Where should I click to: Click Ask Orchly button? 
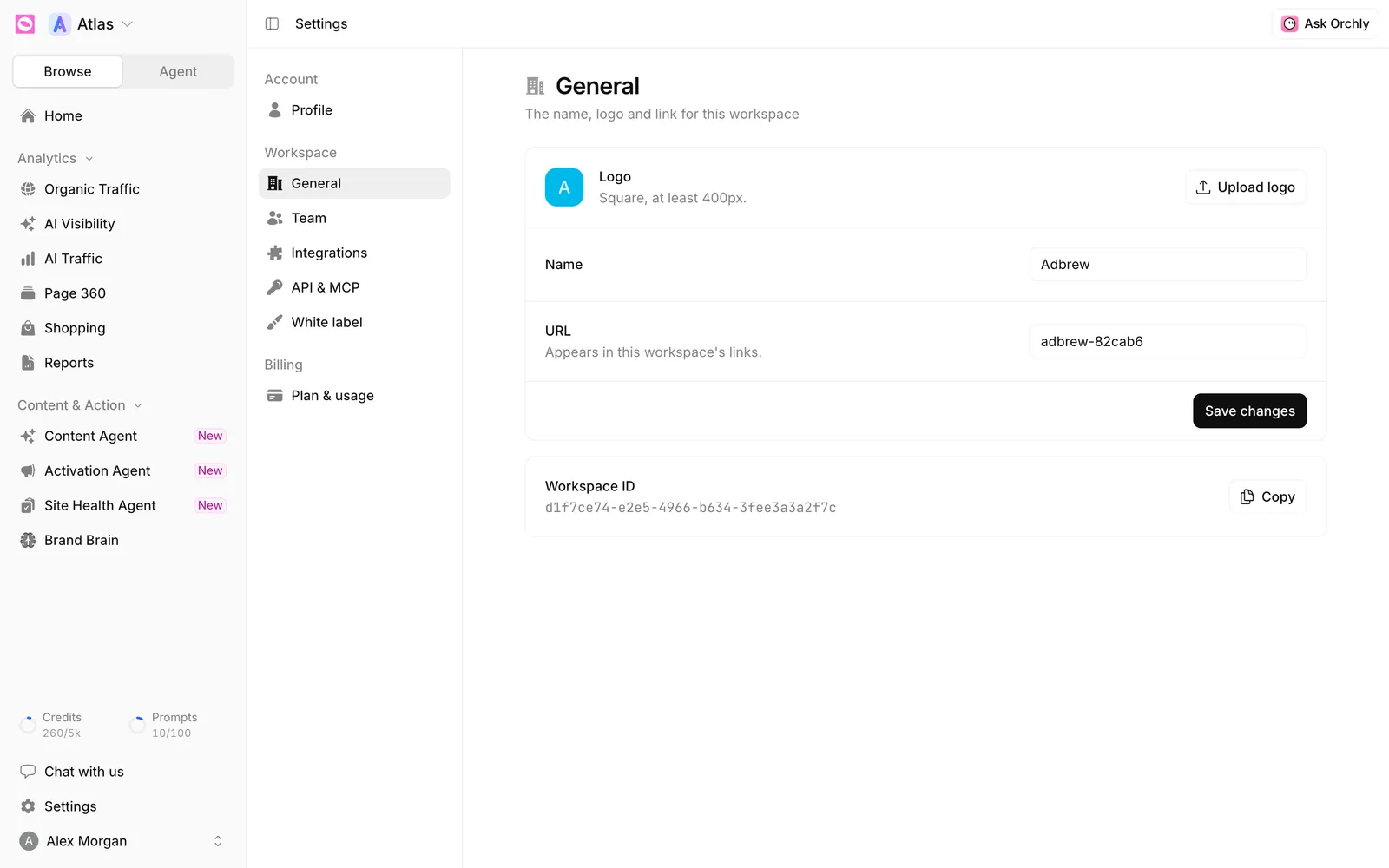point(1325,23)
